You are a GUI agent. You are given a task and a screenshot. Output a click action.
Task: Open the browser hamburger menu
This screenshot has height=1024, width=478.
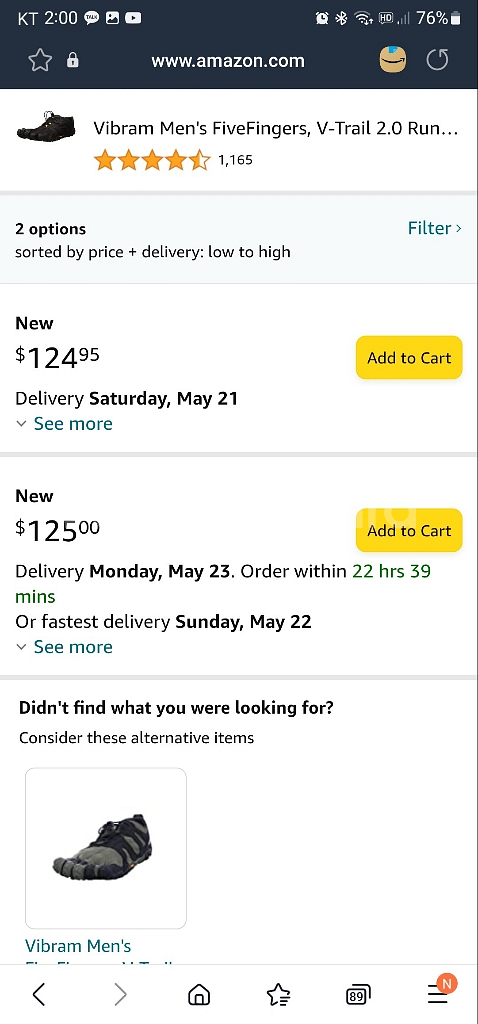point(438,993)
